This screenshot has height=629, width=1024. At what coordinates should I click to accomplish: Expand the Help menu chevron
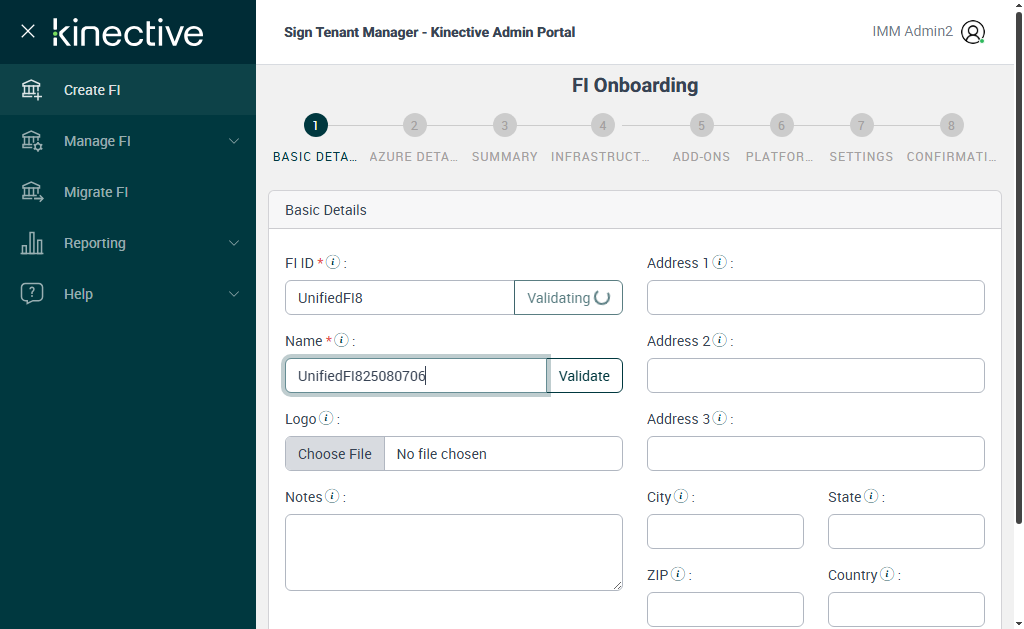234,294
